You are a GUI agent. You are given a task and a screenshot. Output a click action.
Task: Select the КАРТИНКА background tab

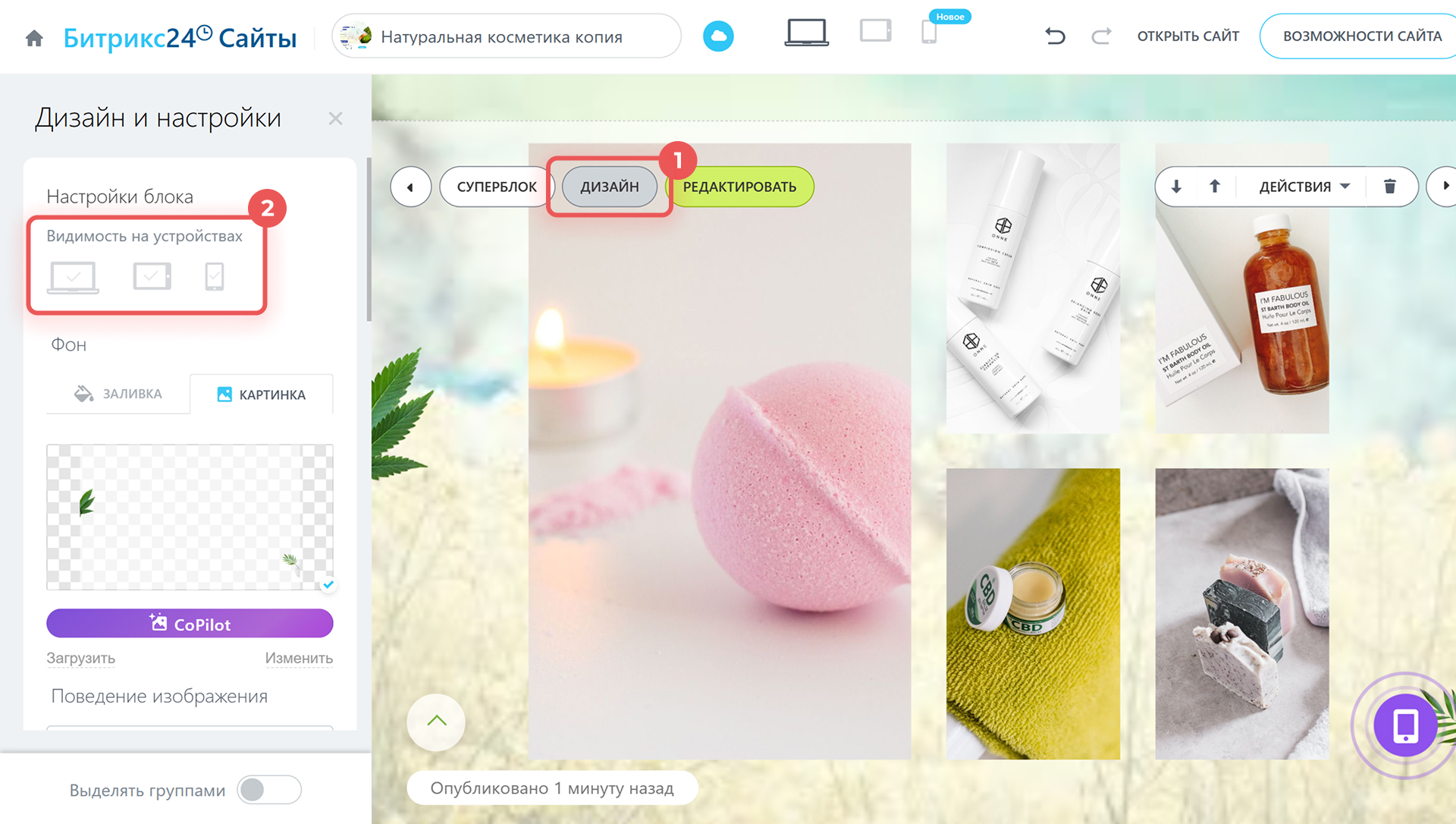click(262, 395)
